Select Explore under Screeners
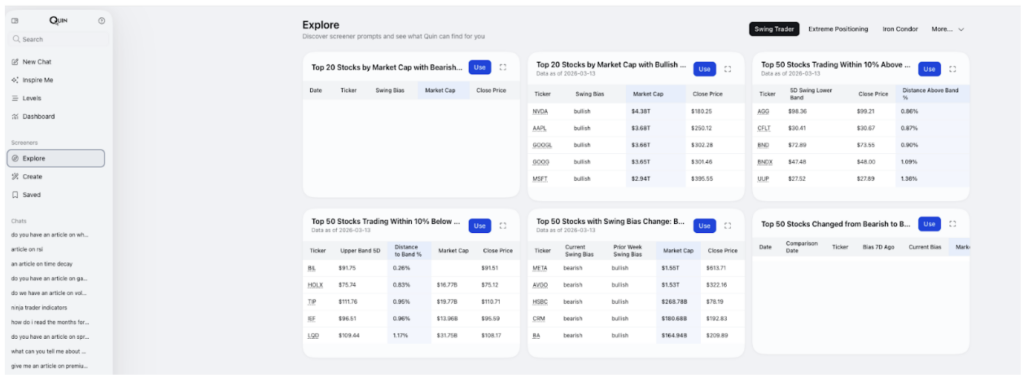The width and height of the screenshot is (1024, 378). pyautogui.click(x=56, y=159)
